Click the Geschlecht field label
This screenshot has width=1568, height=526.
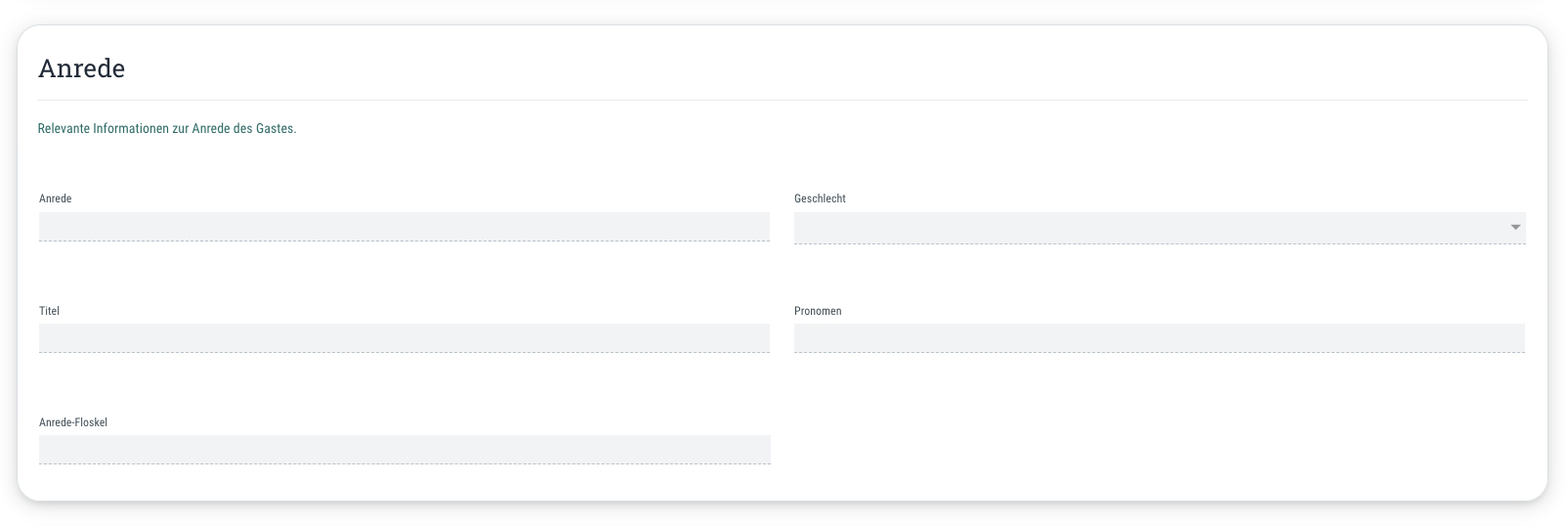pyautogui.click(x=820, y=198)
